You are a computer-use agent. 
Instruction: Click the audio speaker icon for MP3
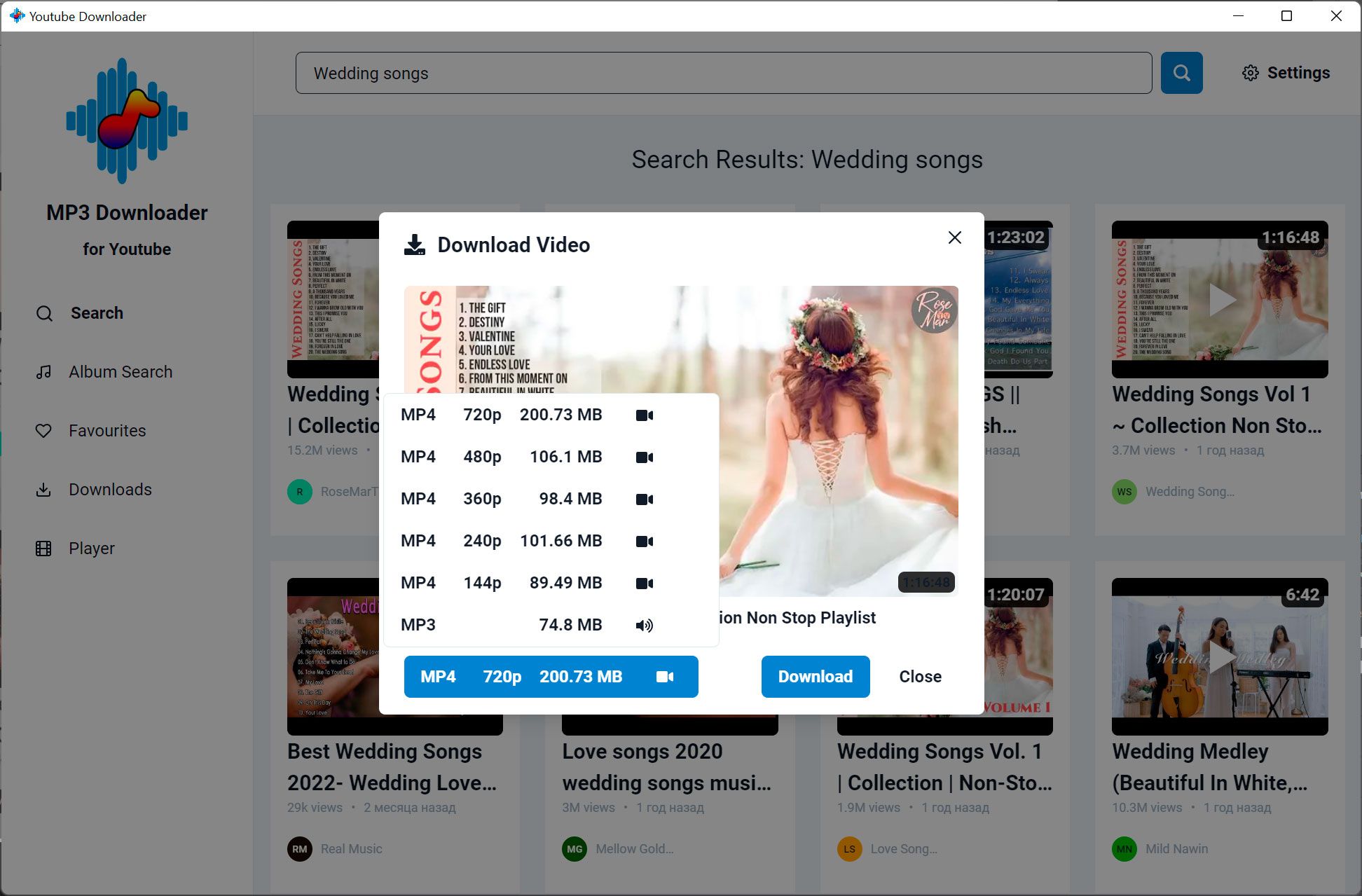(644, 625)
